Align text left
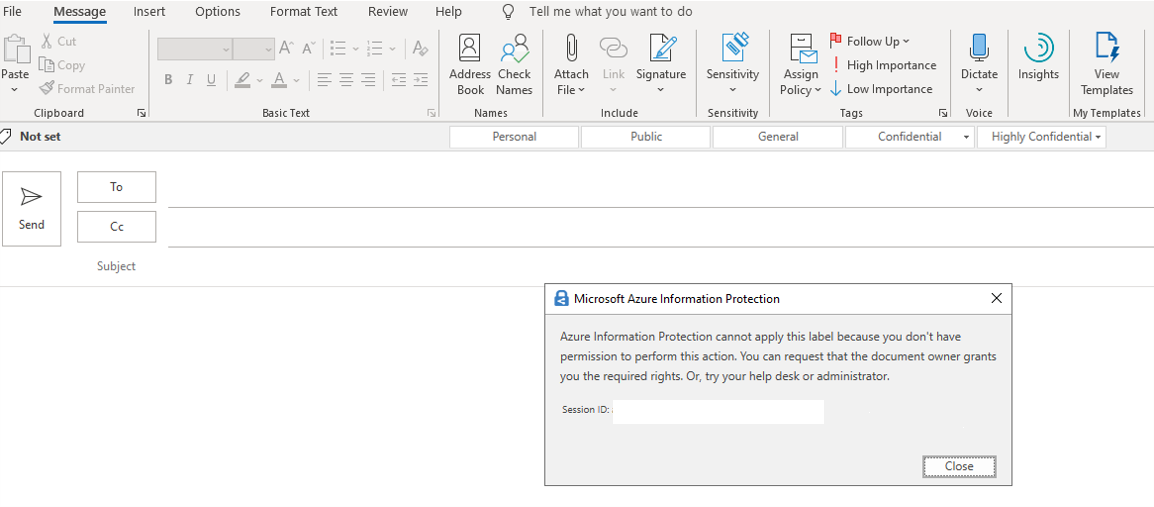Screen dimensions: 1154x507 click(x=325, y=79)
